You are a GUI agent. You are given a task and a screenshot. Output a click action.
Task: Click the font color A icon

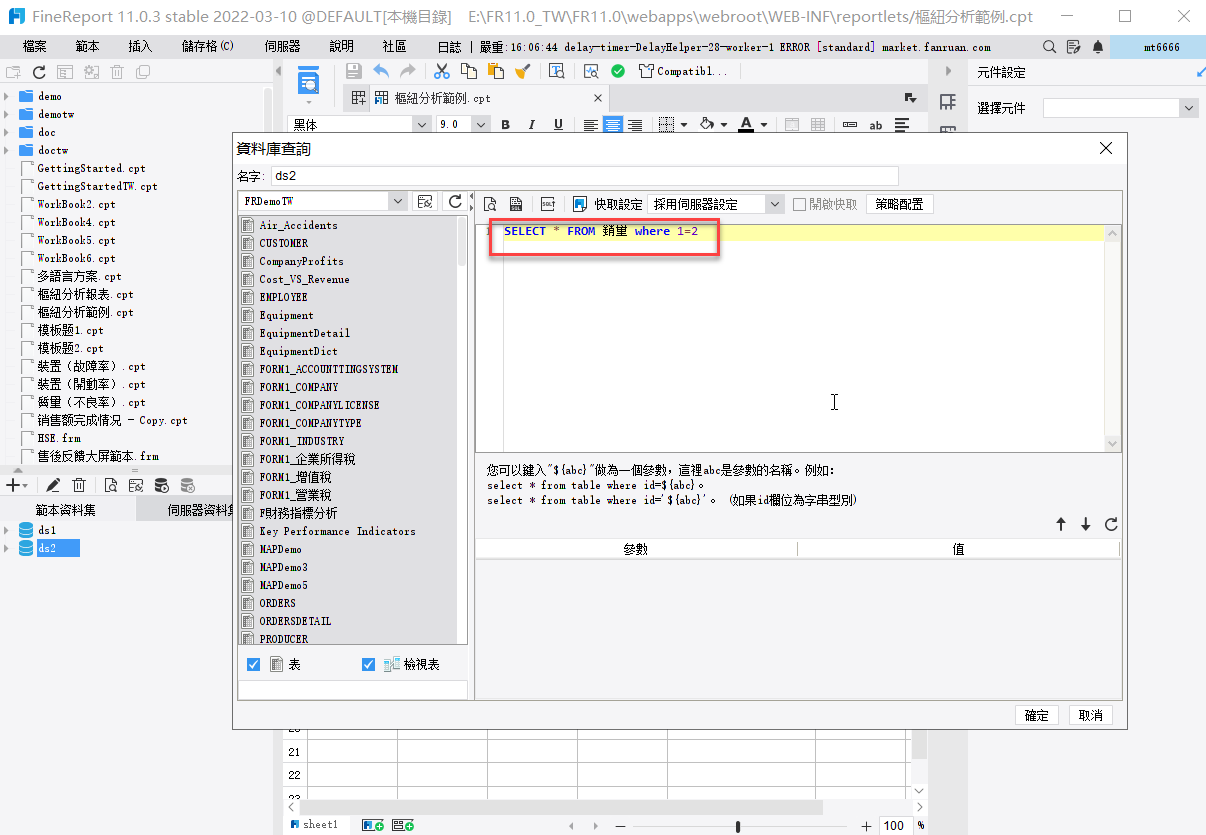[746, 125]
